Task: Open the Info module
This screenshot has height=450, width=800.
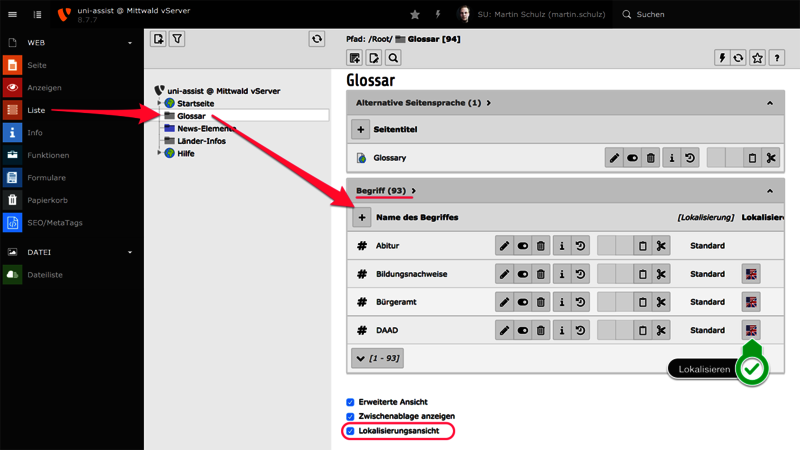Action: click(x=35, y=133)
